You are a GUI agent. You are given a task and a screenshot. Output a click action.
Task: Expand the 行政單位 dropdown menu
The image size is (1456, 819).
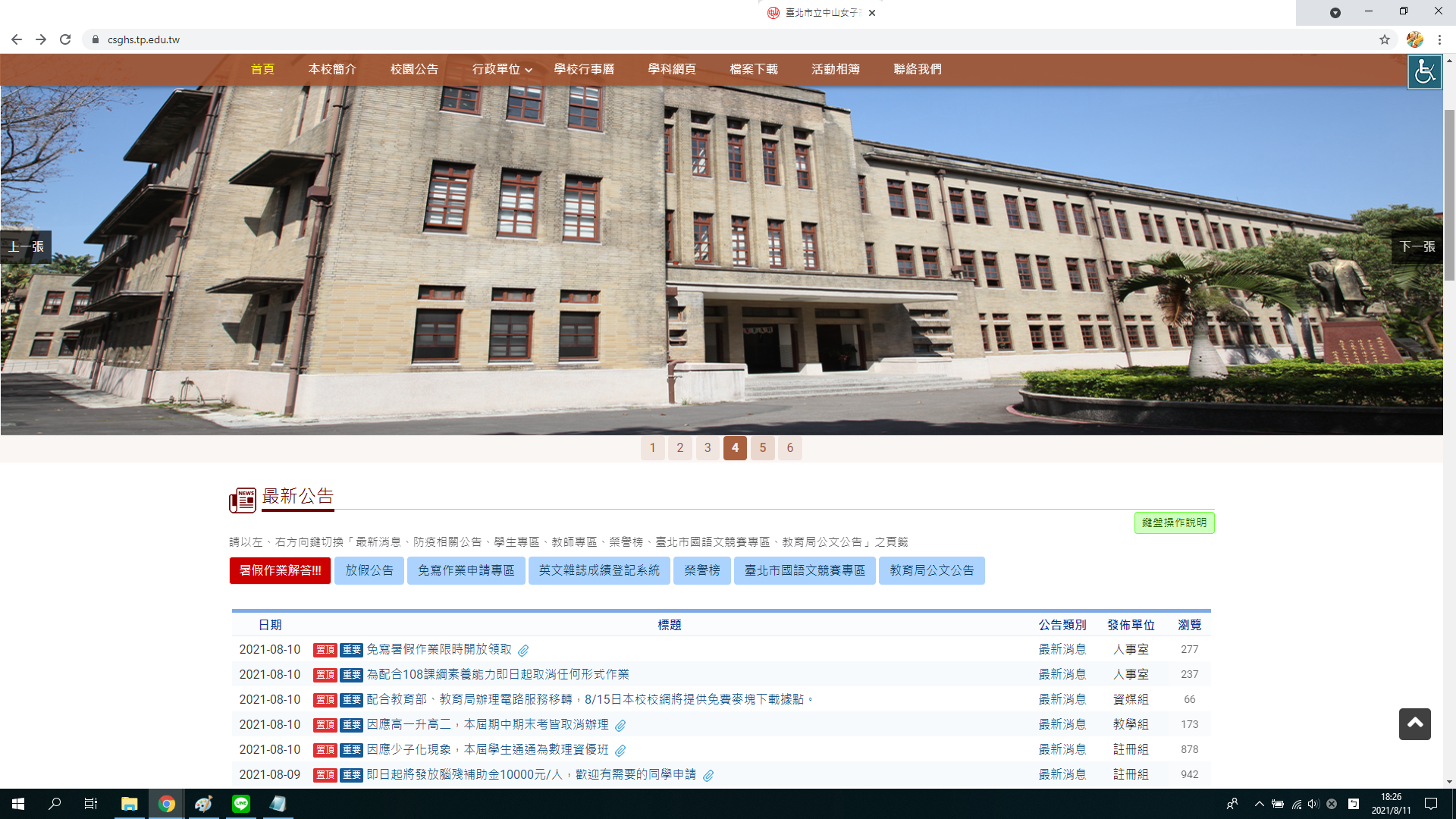(502, 69)
